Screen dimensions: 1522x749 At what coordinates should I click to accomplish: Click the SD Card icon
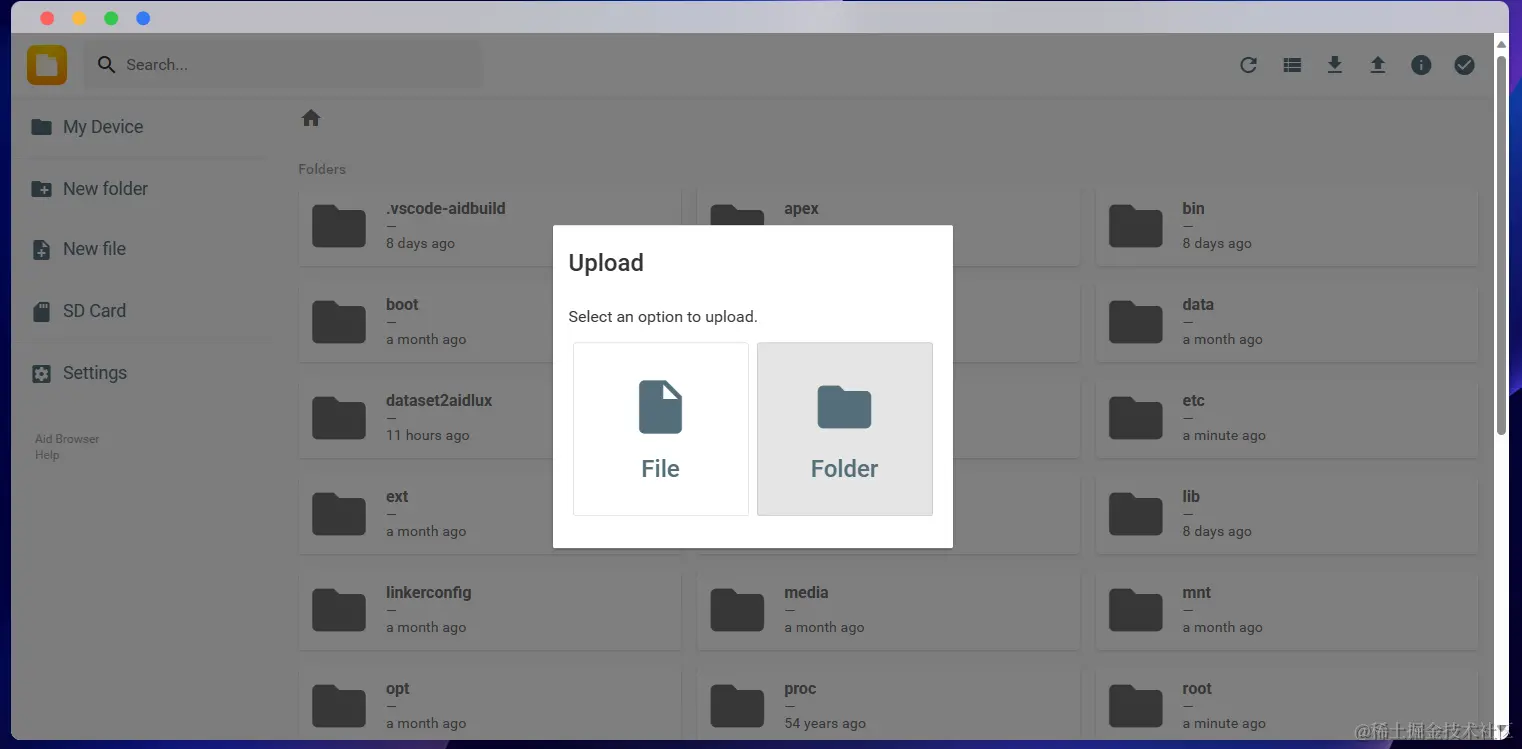point(41,312)
